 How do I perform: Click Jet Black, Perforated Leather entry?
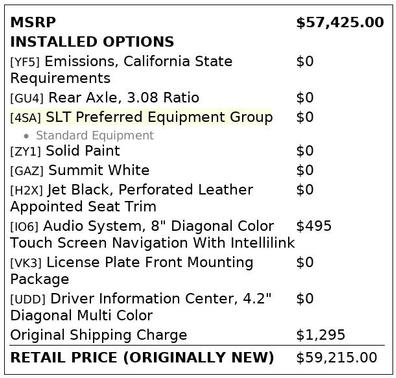[x=132, y=198]
